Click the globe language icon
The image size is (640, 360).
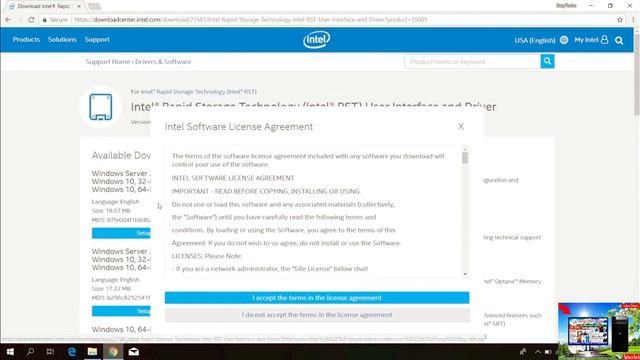click(x=564, y=40)
